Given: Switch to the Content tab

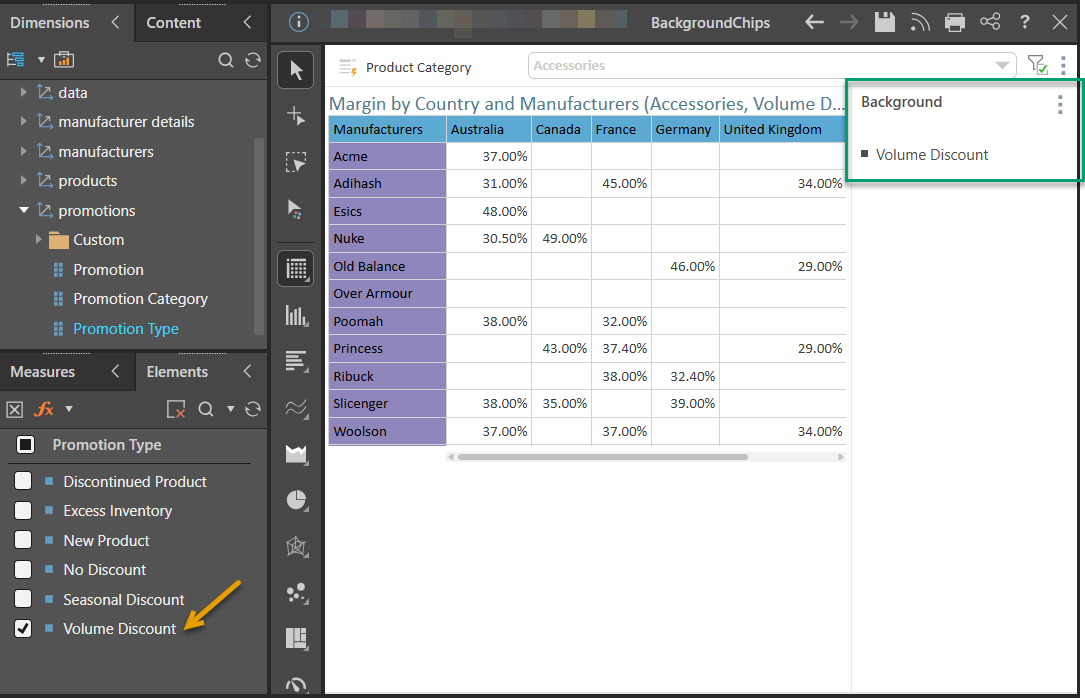Looking at the screenshot, I should tap(174, 22).
